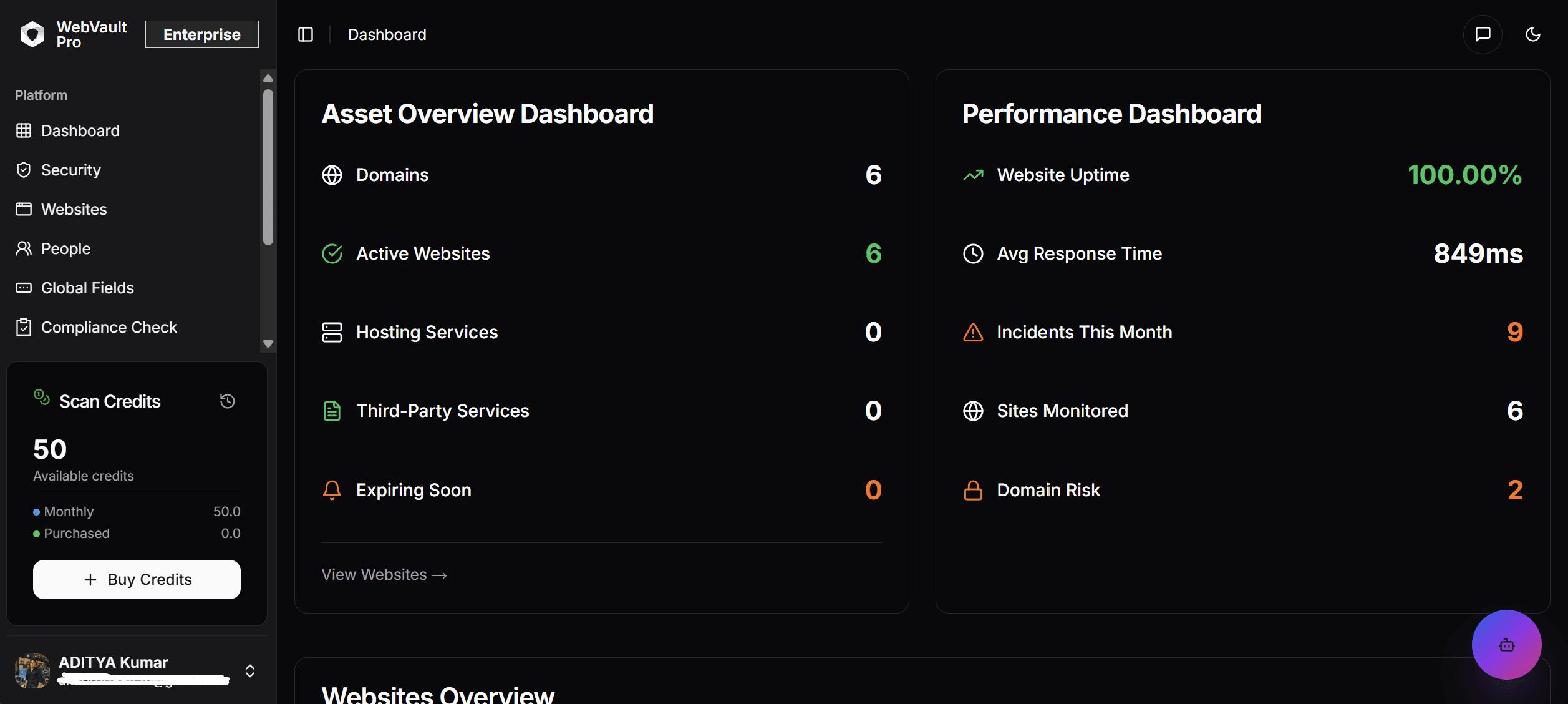
Task: Select the Expiring Soon bell icon
Action: [x=332, y=490]
